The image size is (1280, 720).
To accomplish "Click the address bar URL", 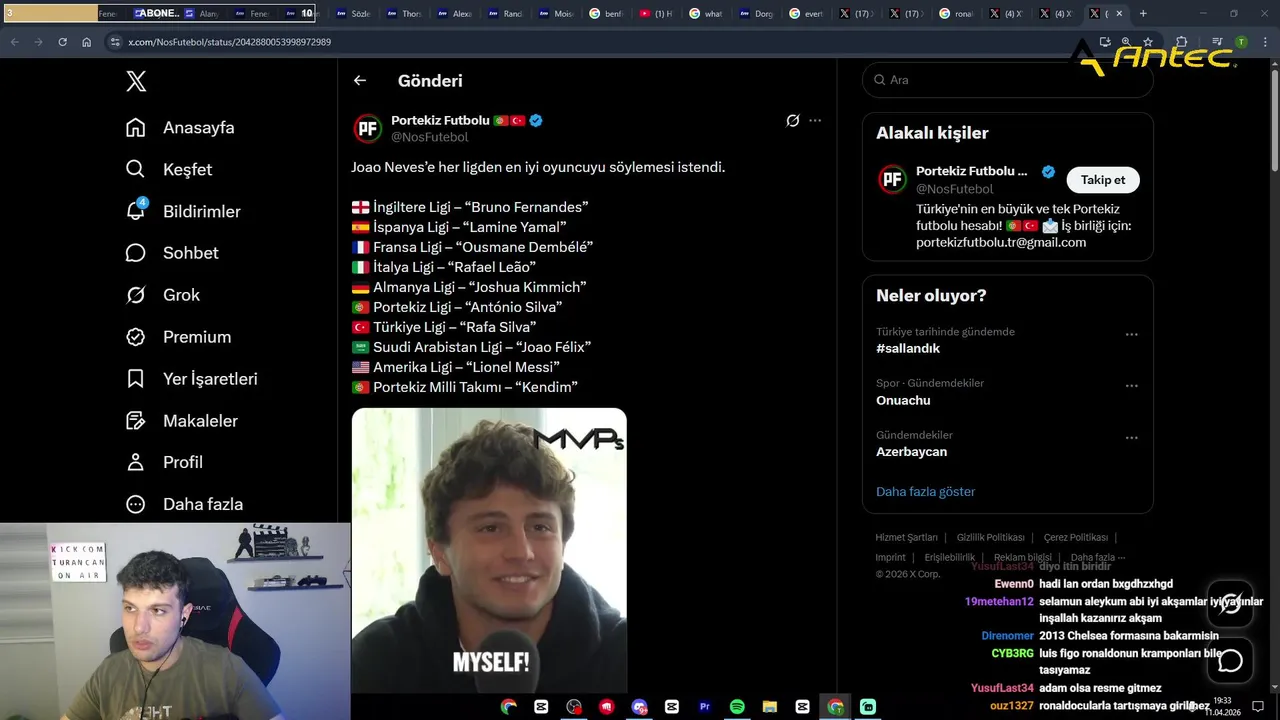I will pos(230,42).
